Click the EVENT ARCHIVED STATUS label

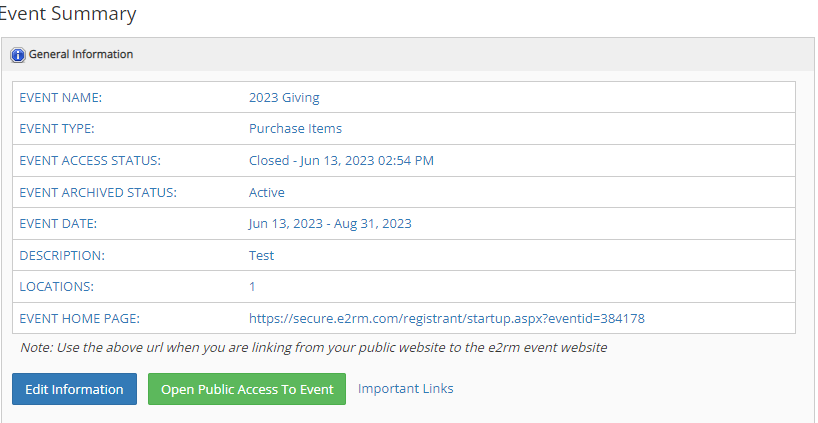pos(98,192)
